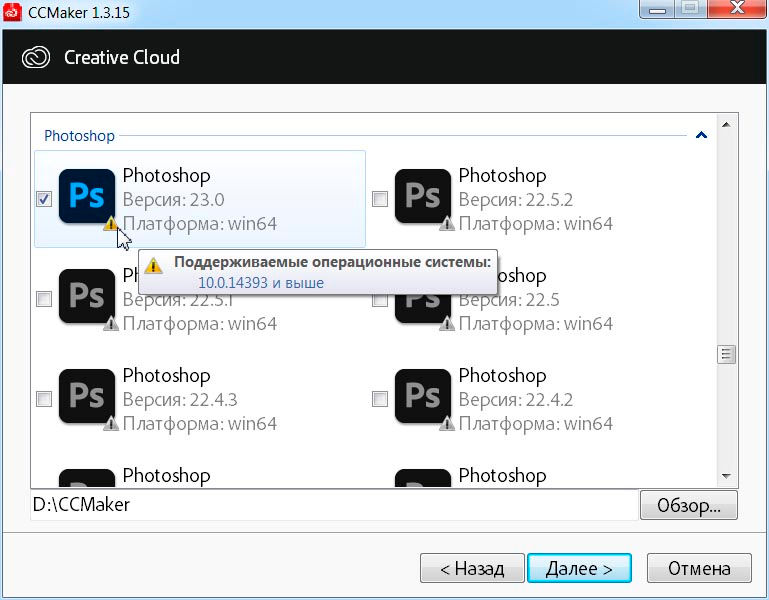Image resolution: width=769 pixels, height=600 pixels.
Task: Click the Photoshop 22.5.2 Ps icon
Action: [x=423, y=196]
